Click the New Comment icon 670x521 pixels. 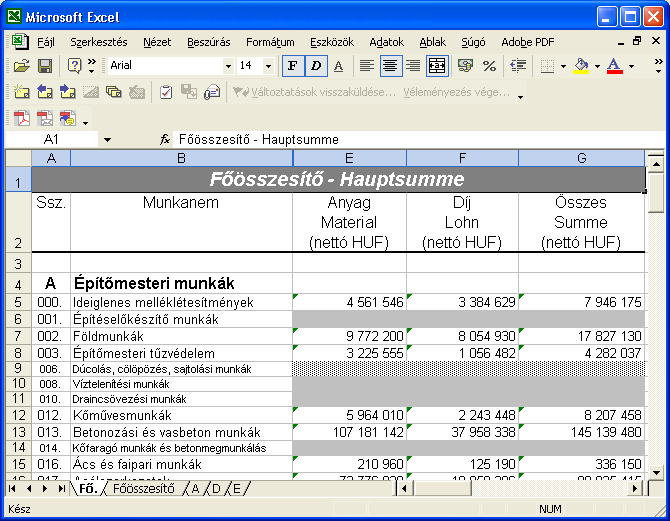click(x=21, y=92)
